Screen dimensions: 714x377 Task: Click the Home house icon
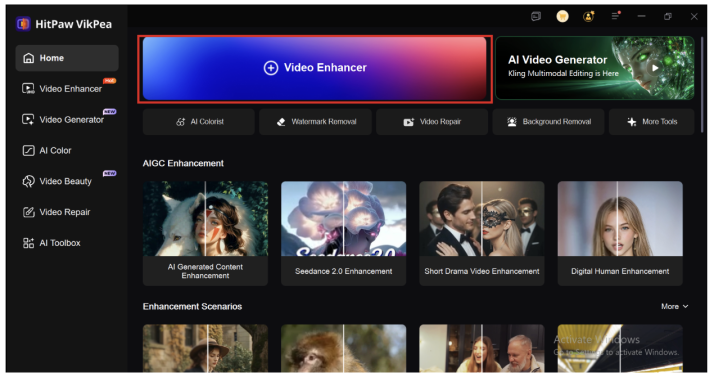click(29, 58)
